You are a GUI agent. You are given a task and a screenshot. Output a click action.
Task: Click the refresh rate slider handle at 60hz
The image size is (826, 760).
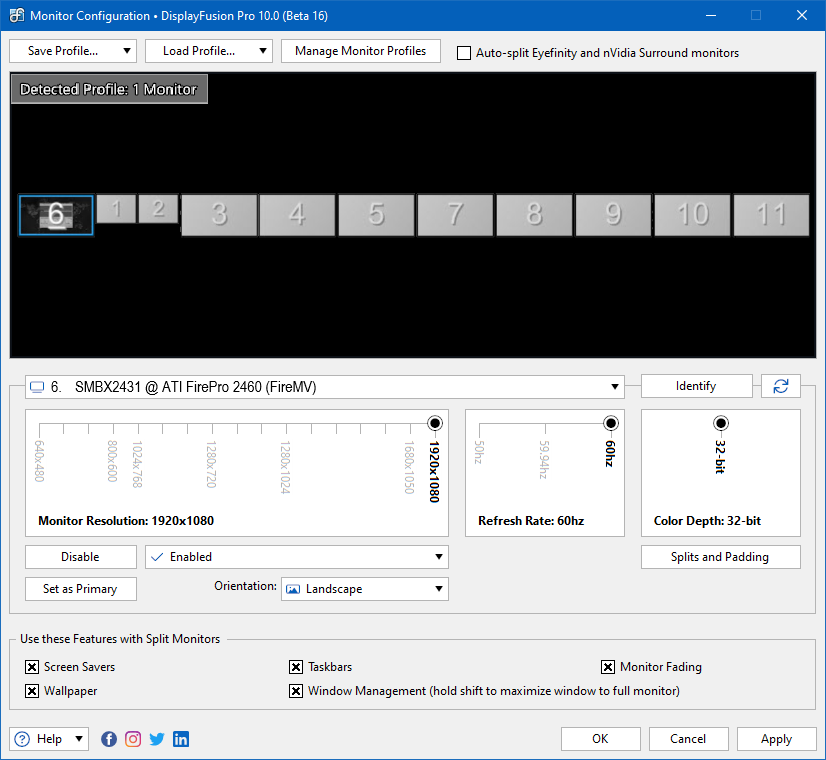(x=611, y=423)
